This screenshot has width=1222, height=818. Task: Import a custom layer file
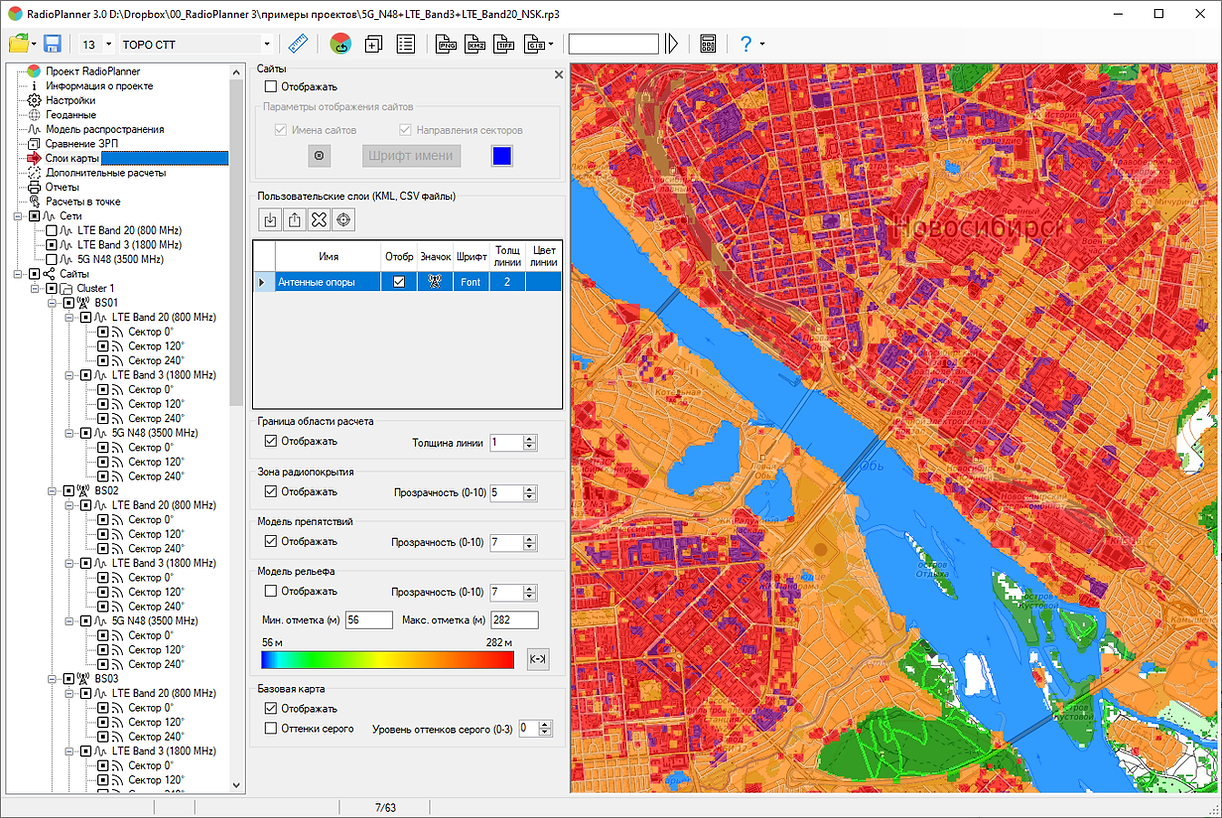click(x=270, y=220)
